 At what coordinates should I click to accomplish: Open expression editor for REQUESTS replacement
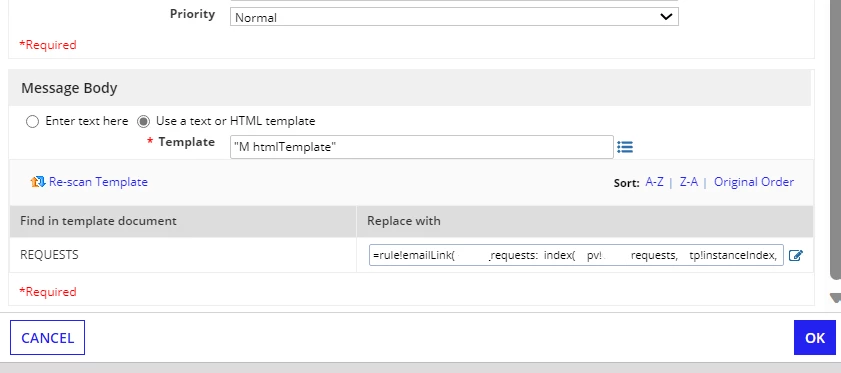coord(796,255)
